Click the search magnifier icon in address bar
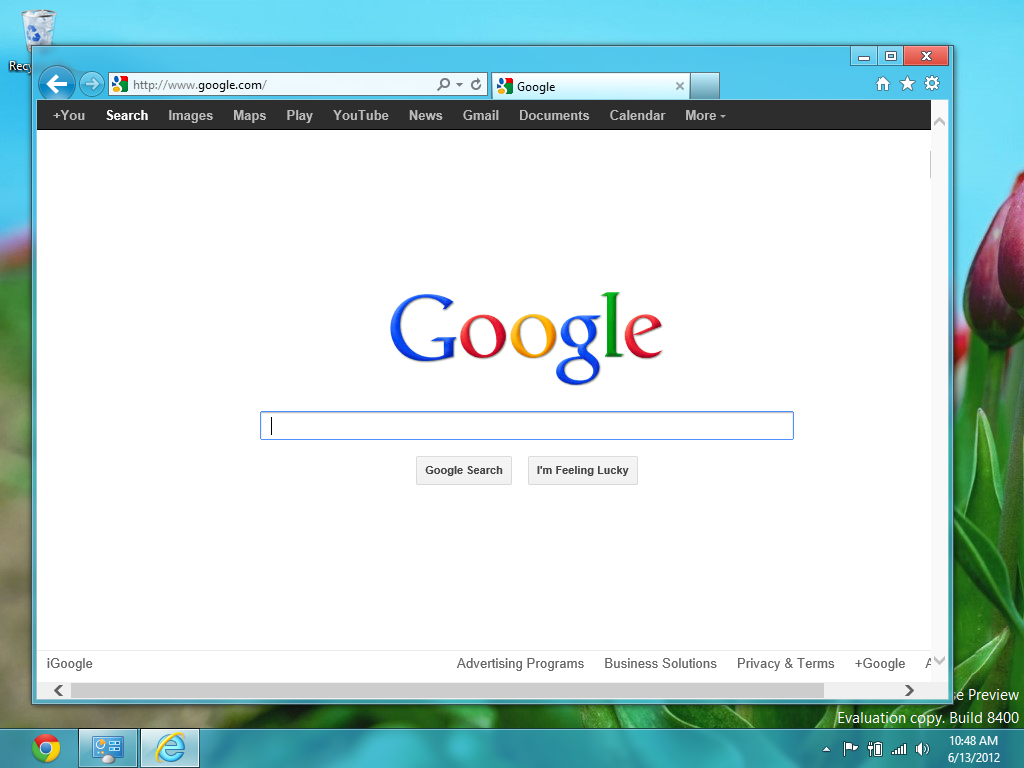The height and width of the screenshot is (768, 1024). pyautogui.click(x=444, y=85)
